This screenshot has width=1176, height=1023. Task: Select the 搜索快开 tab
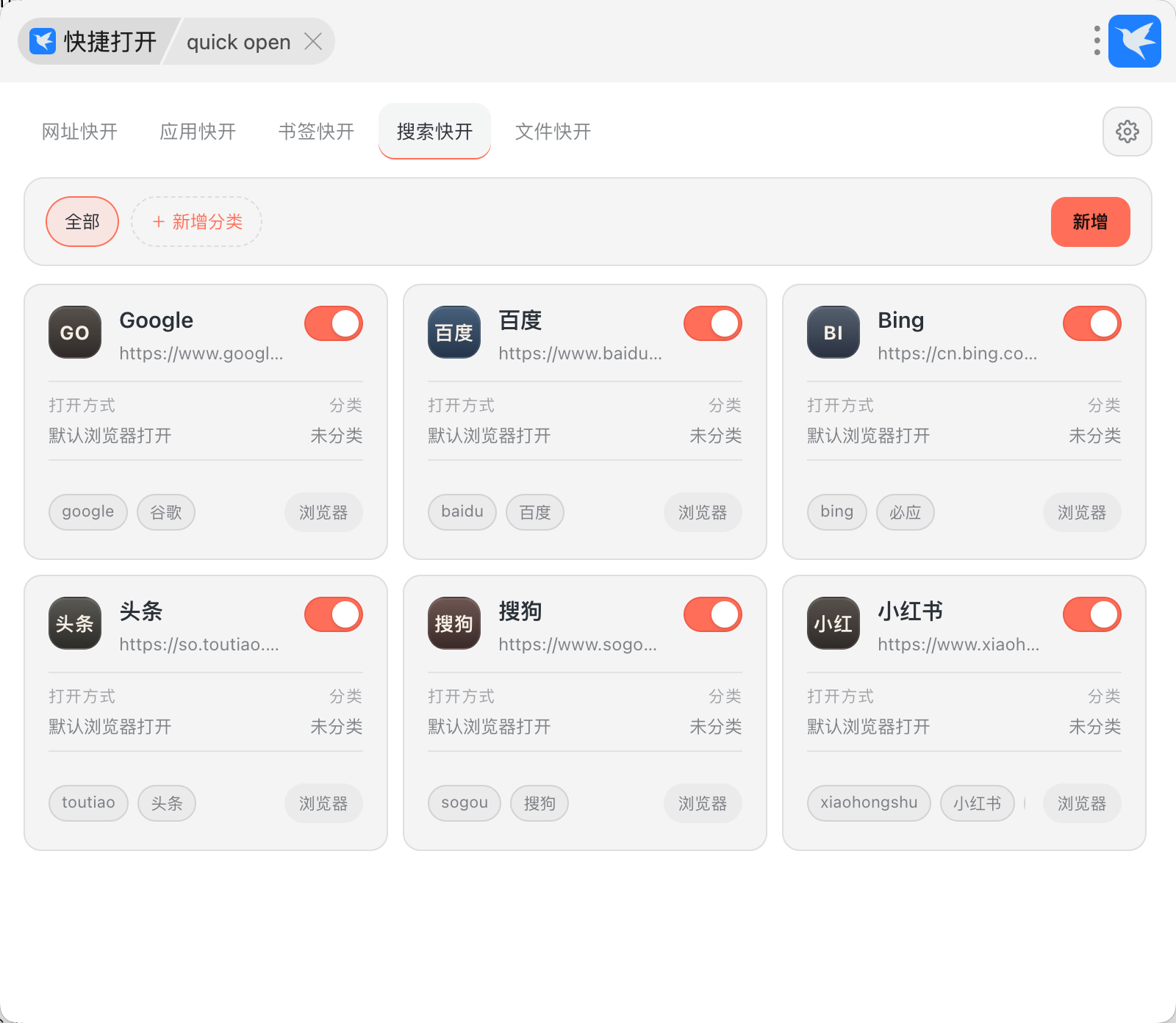[x=434, y=132]
